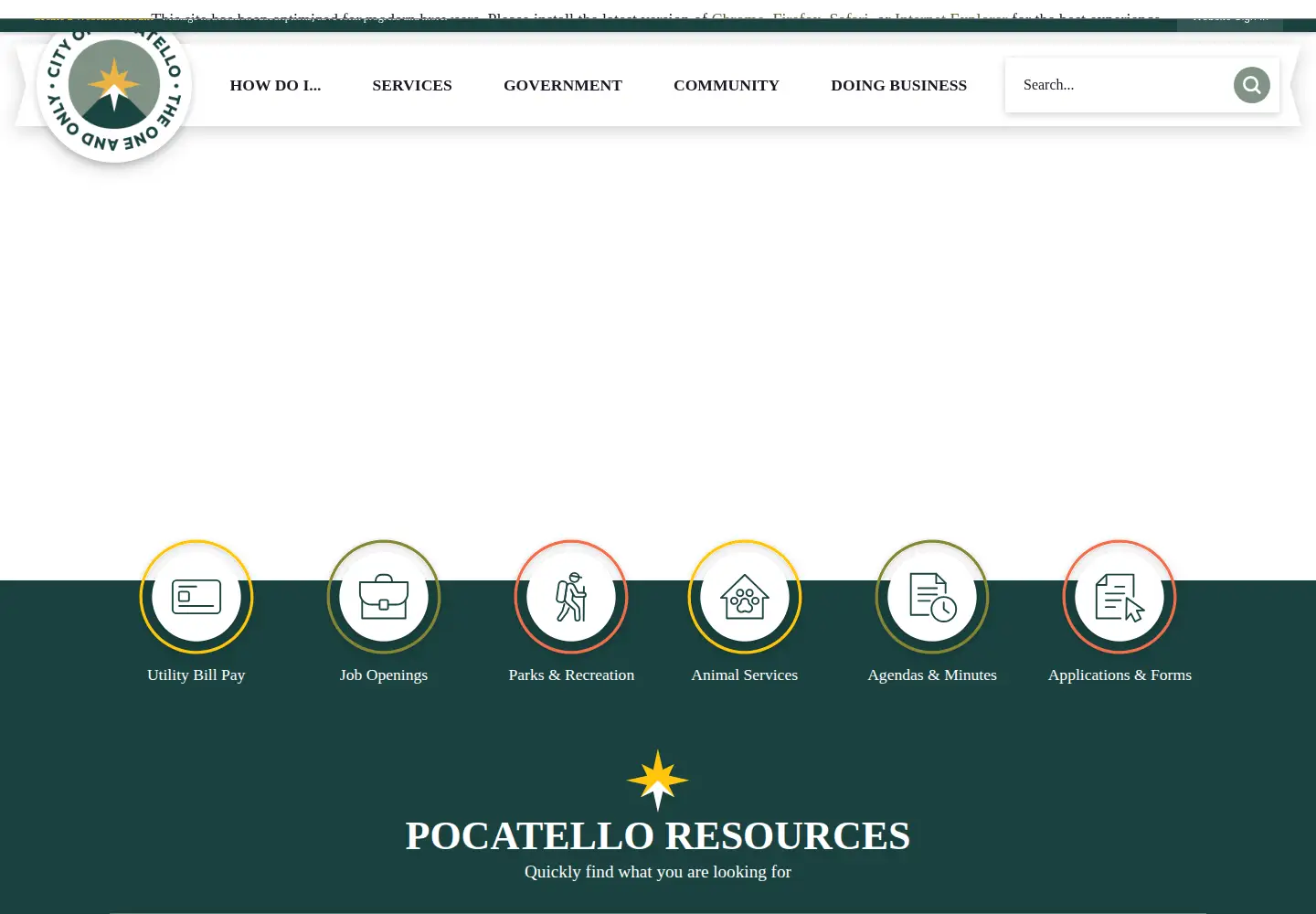Click the 'Agendas & Minutes' text link

pyautogui.click(x=932, y=675)
